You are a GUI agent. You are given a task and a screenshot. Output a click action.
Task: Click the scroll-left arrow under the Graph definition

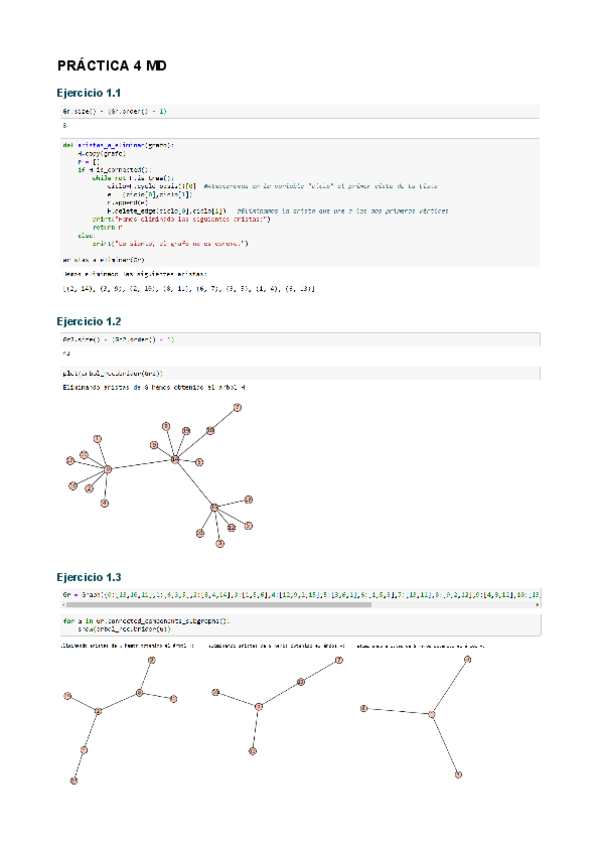click(64, 604)
